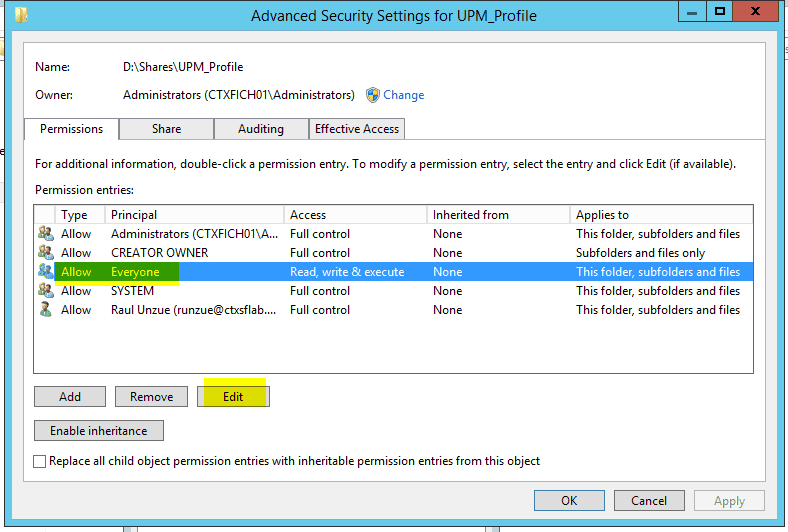Viewport: 788px width, 532px height.
Task: Click the group icon of the SYSTEM entry
Action: 46,291
